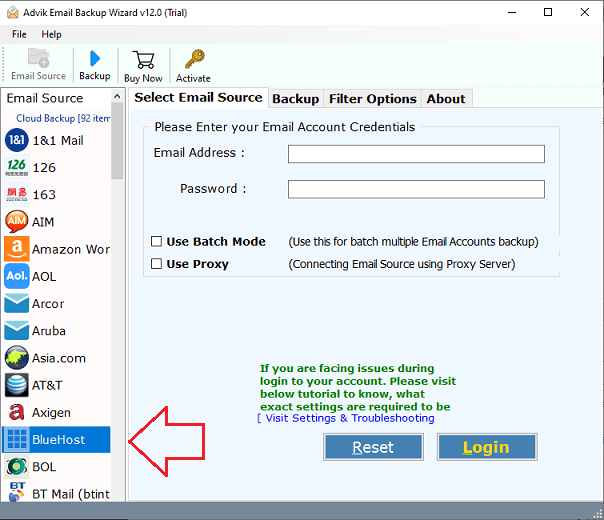Close the Advik Email Backup Wizard window
The width and height of the screenshot is (604, 520).
[585, 12]
